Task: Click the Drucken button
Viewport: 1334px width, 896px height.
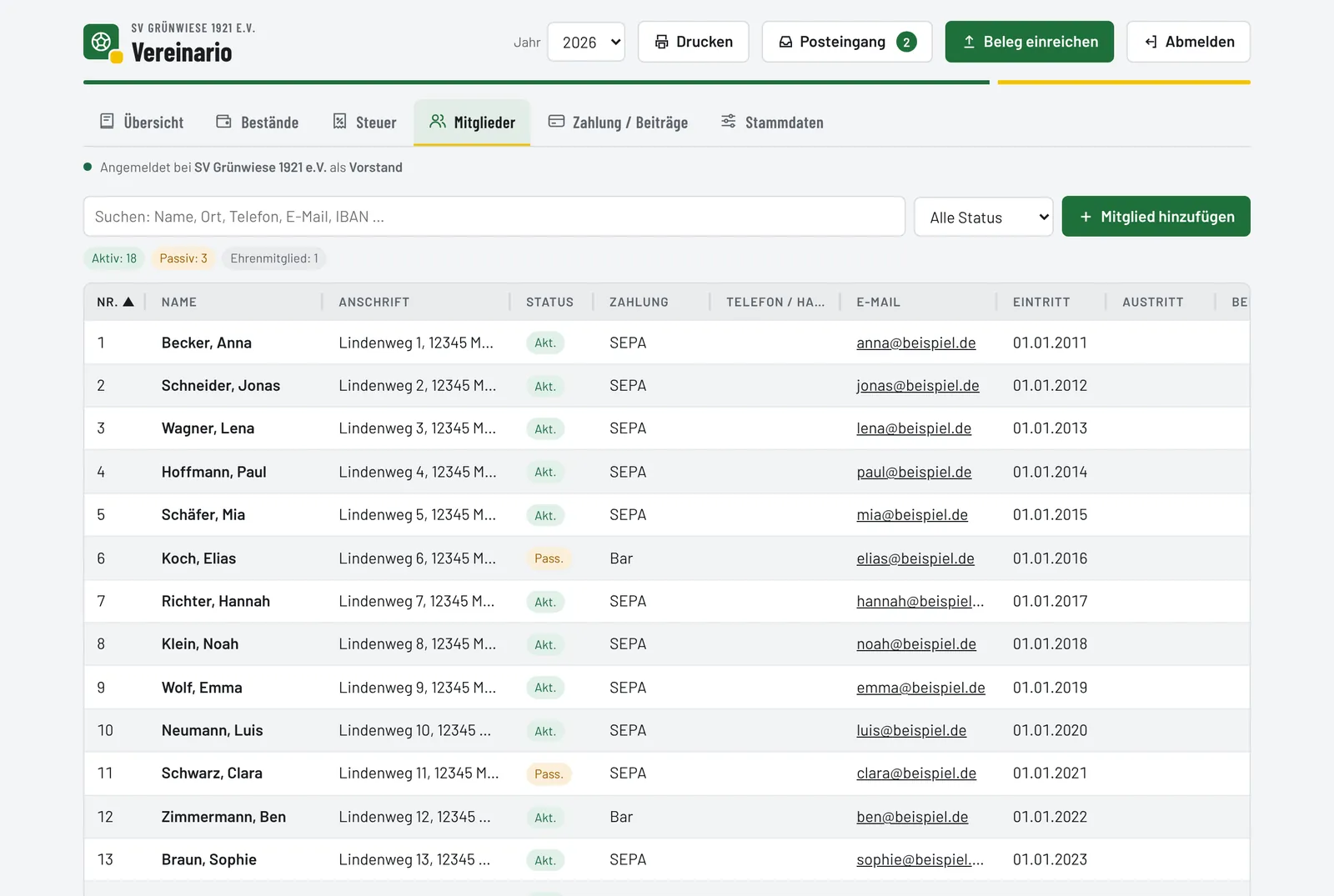Action: [694, 42]
